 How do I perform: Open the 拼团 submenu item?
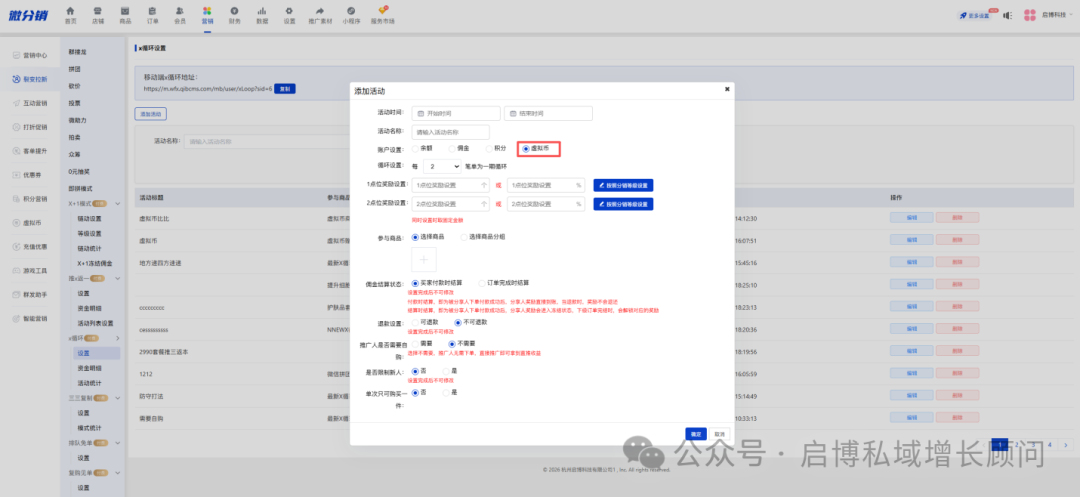coord(74,69)
